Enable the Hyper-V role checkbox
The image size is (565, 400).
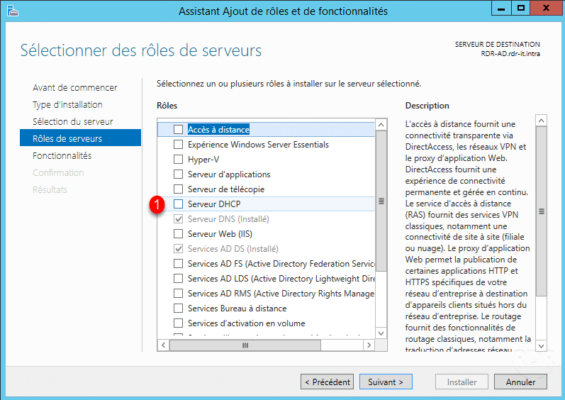(x=178, y=159)
